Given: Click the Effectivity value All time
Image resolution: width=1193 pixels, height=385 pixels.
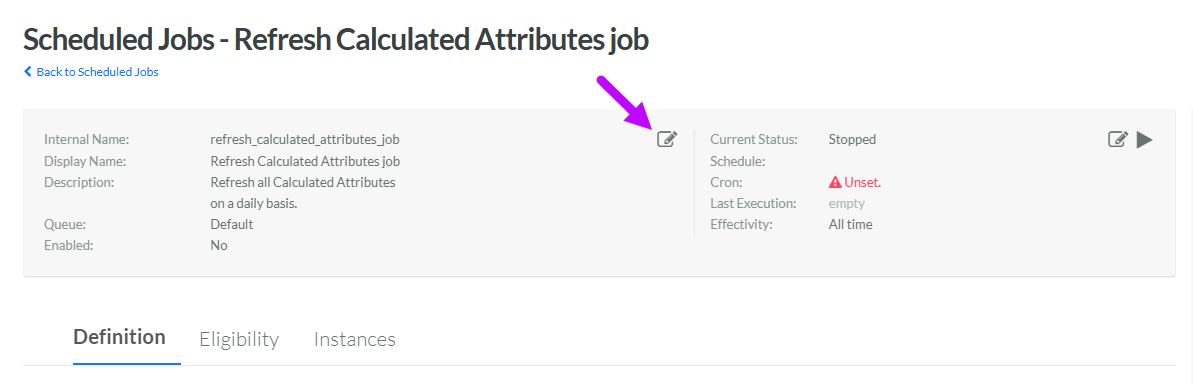Looking at the screenshot, I should pyautogui.click(x=851, y=224).
